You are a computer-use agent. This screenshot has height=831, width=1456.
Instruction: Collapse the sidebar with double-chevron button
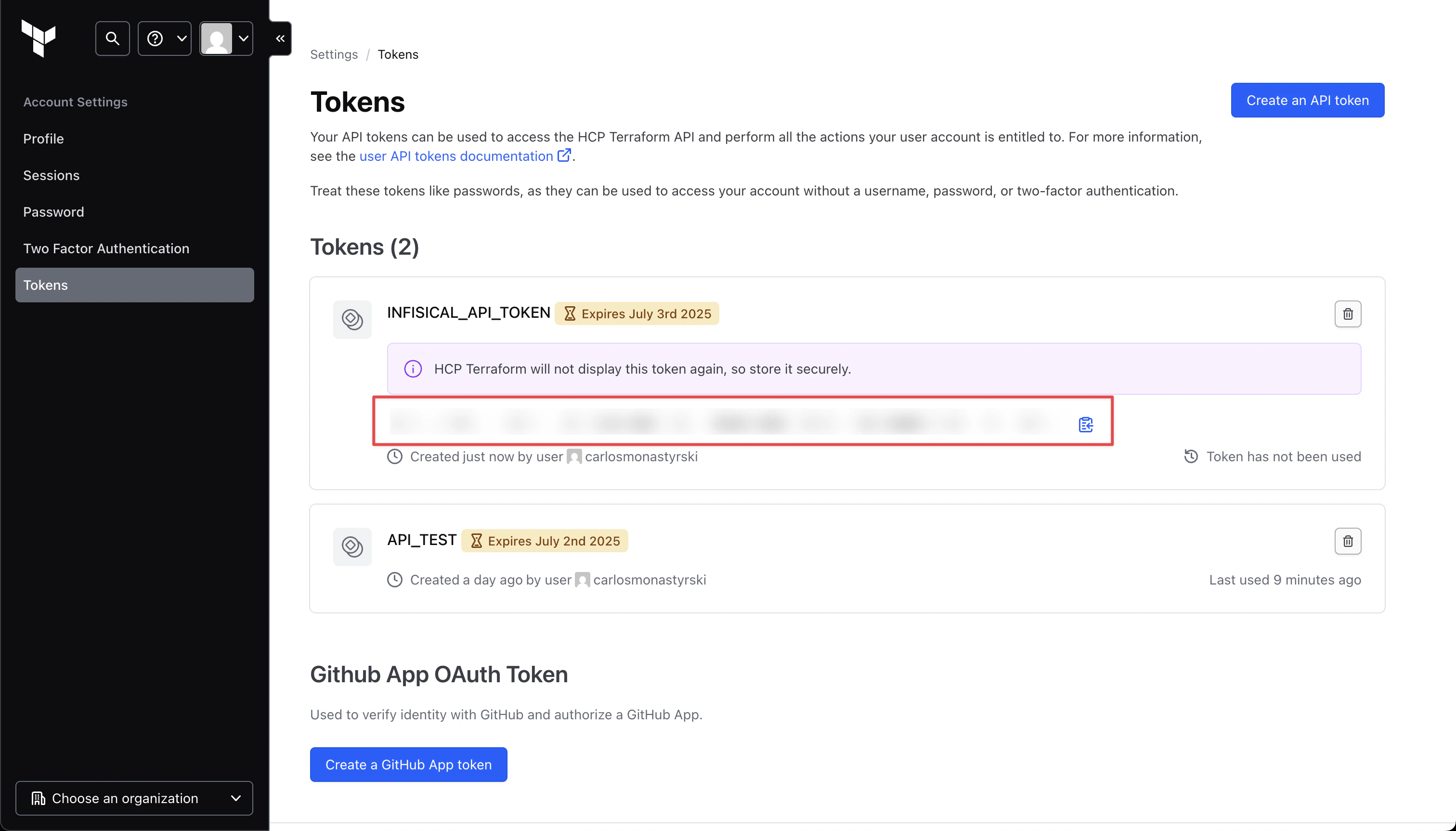pyautogui.click(x=280, y=38)
